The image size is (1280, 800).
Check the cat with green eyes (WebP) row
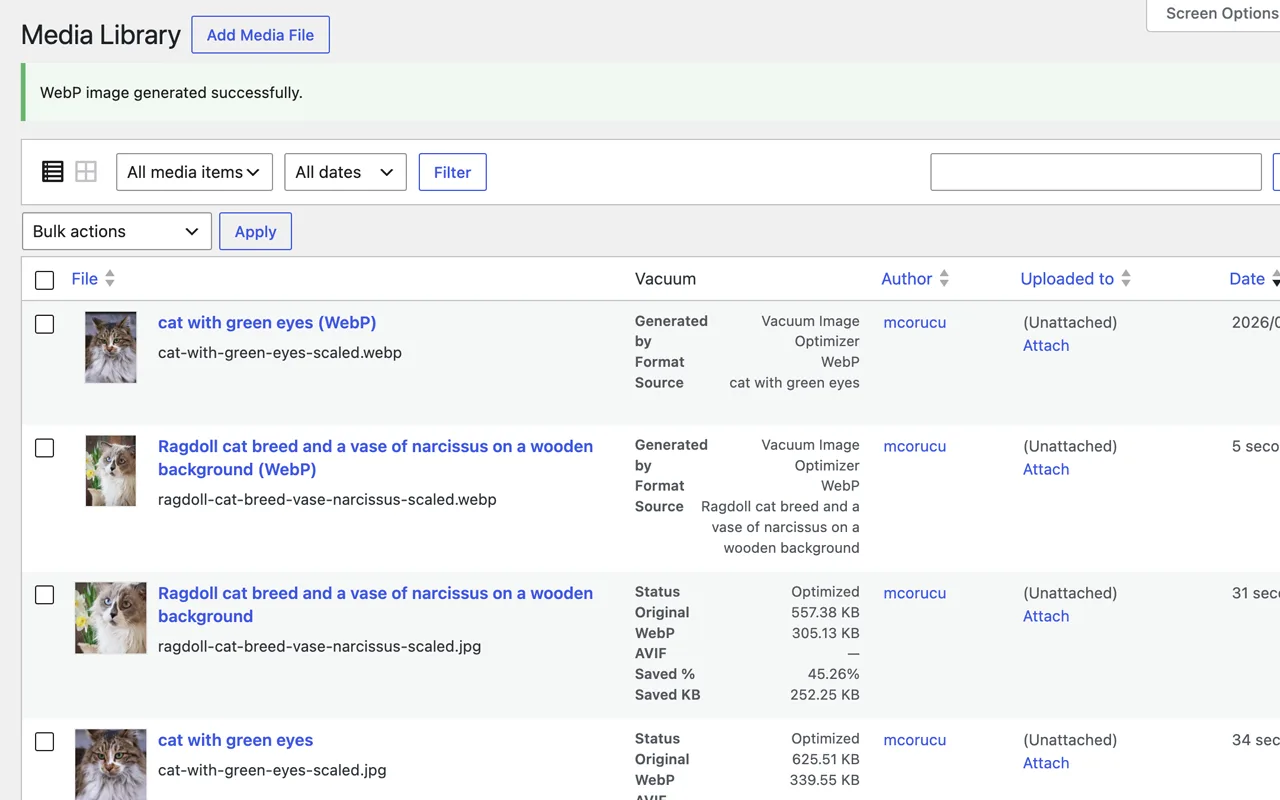pyautogui.click(x=45, y=324)
